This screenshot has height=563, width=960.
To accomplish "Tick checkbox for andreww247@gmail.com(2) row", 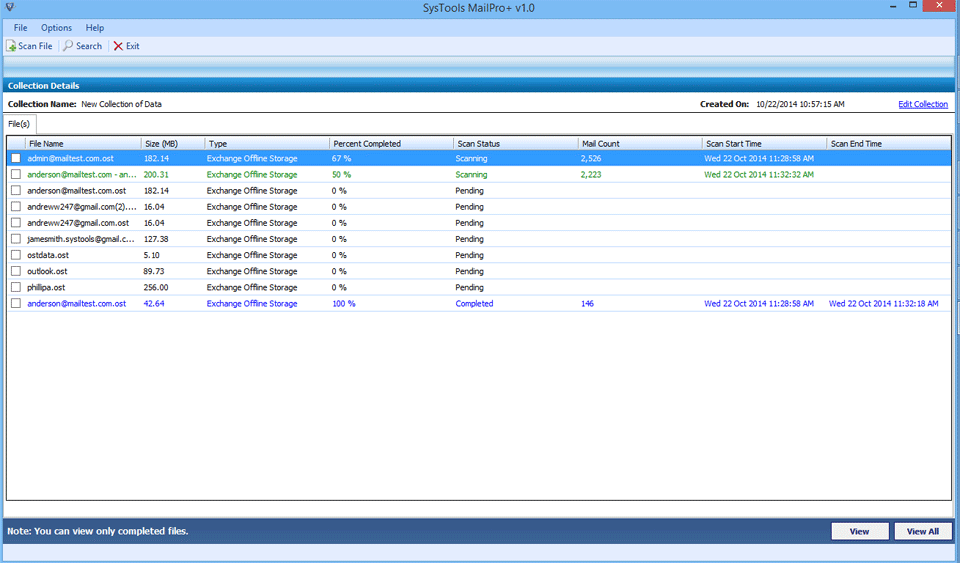I will [16, 206].
